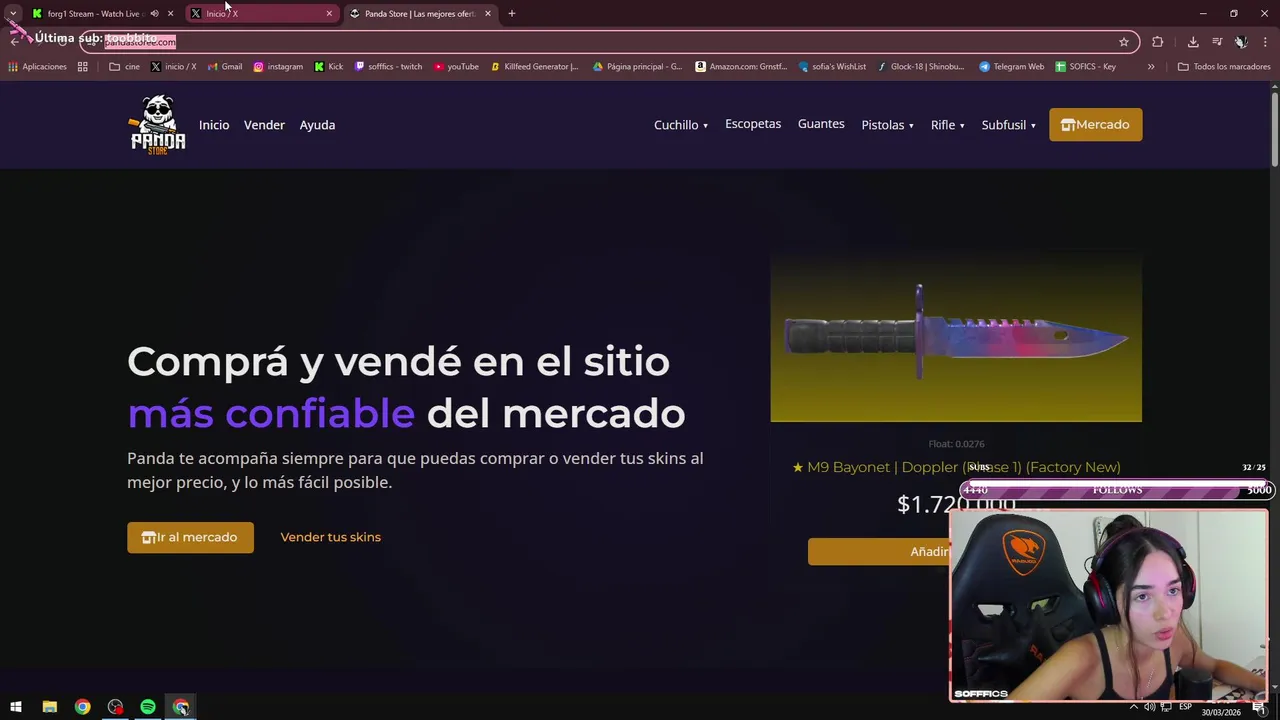Click the Panda Store logo
The height and width of the screenshot is (720, 1280).
pos(158,124)
